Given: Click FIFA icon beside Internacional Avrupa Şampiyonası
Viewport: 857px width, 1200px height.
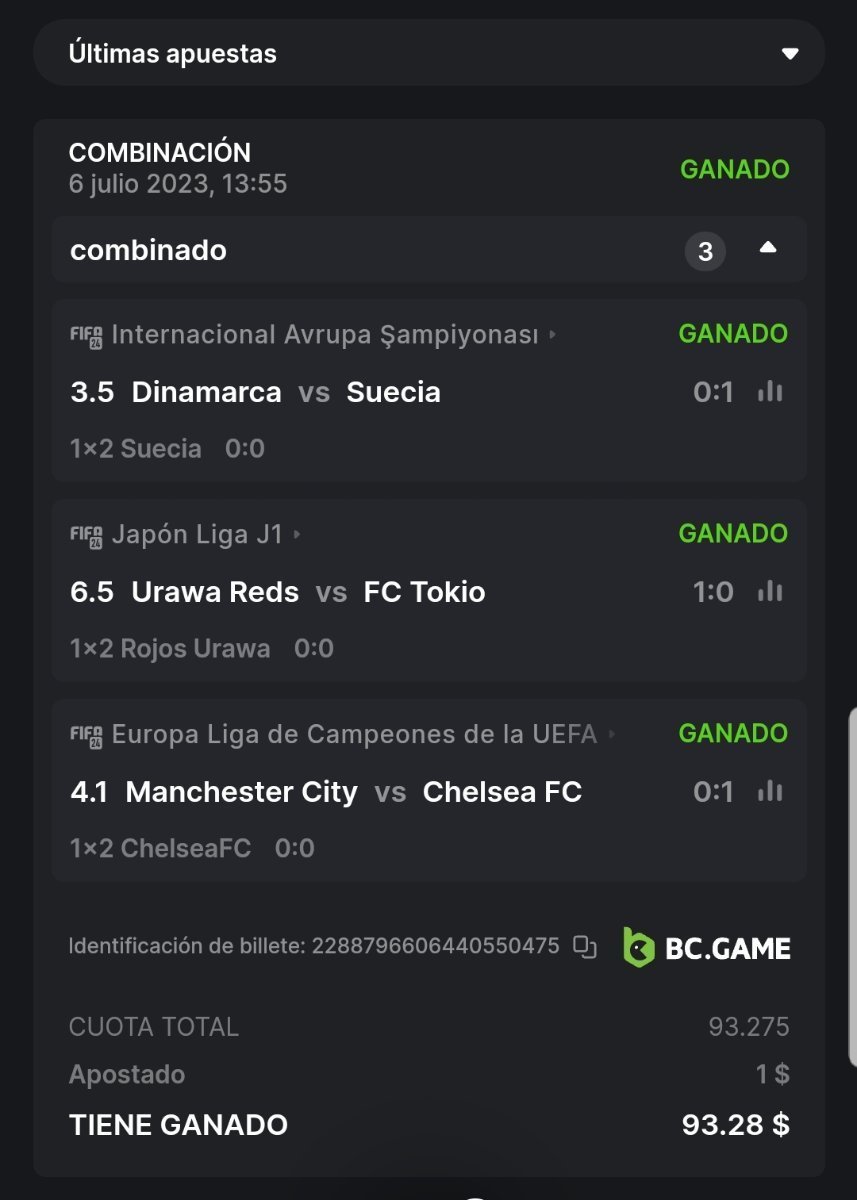Looking at the screenshot, I should [86, 335].
